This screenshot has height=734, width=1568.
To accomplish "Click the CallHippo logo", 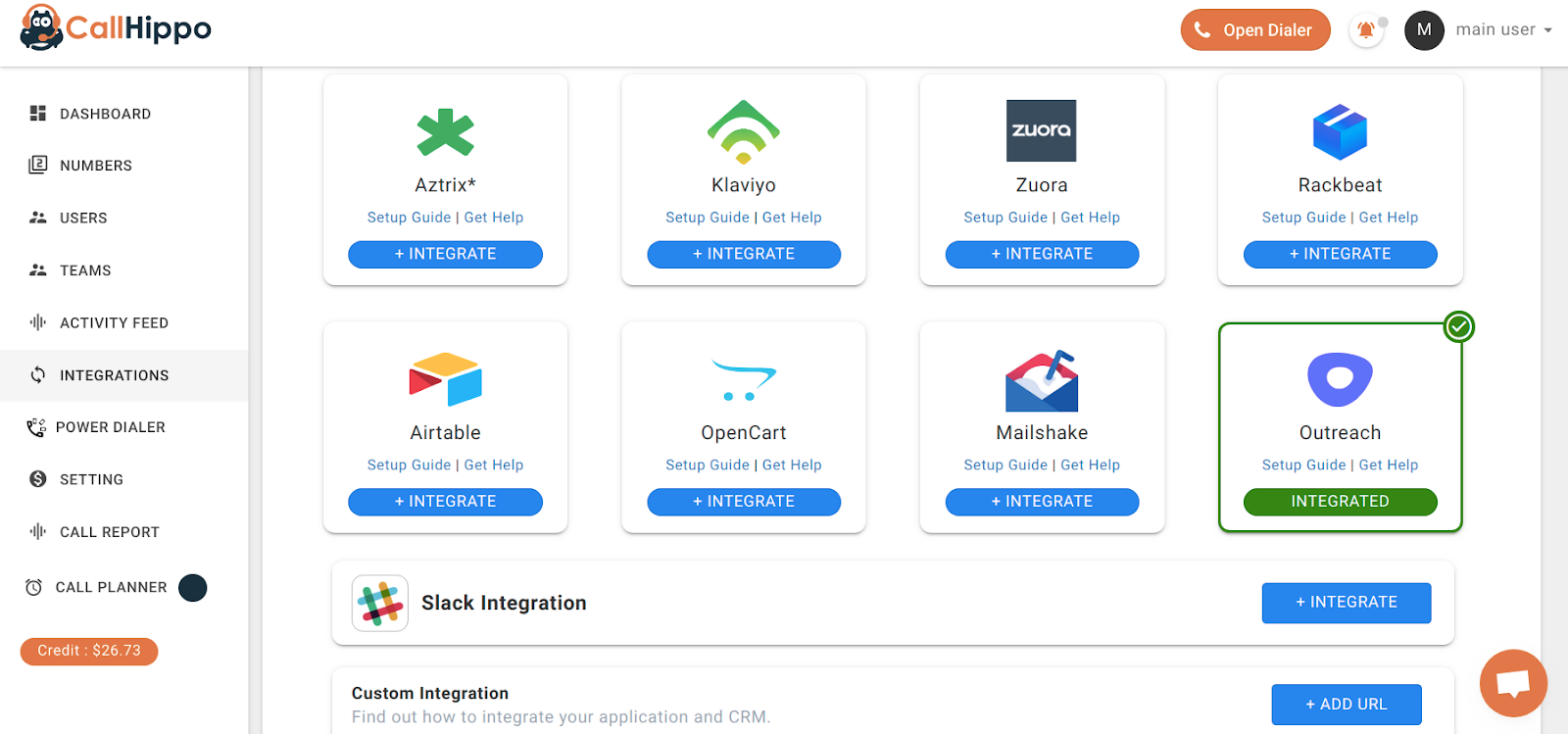I will (x=116, y=27).
